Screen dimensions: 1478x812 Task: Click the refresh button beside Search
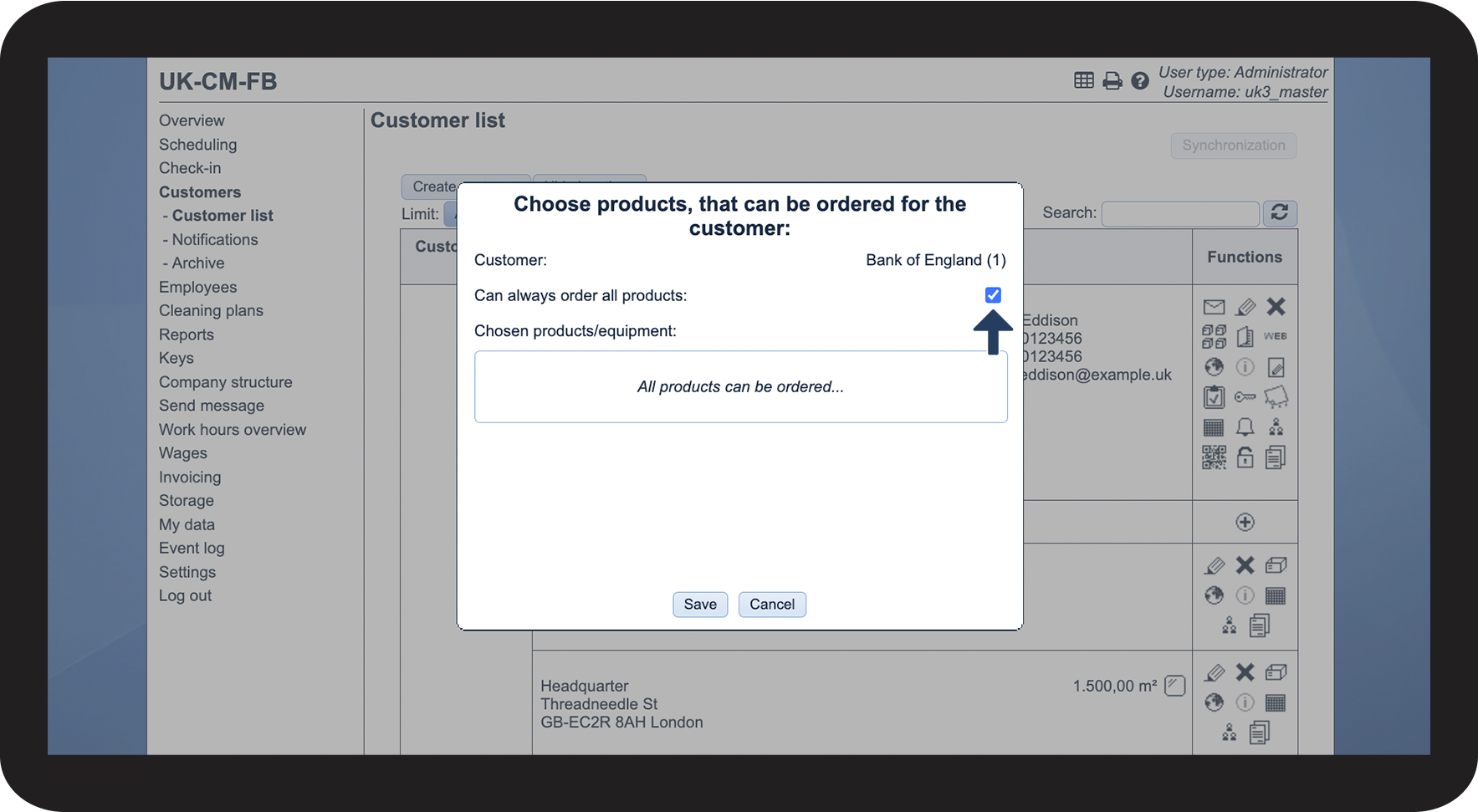click(x=1280, y=213)
